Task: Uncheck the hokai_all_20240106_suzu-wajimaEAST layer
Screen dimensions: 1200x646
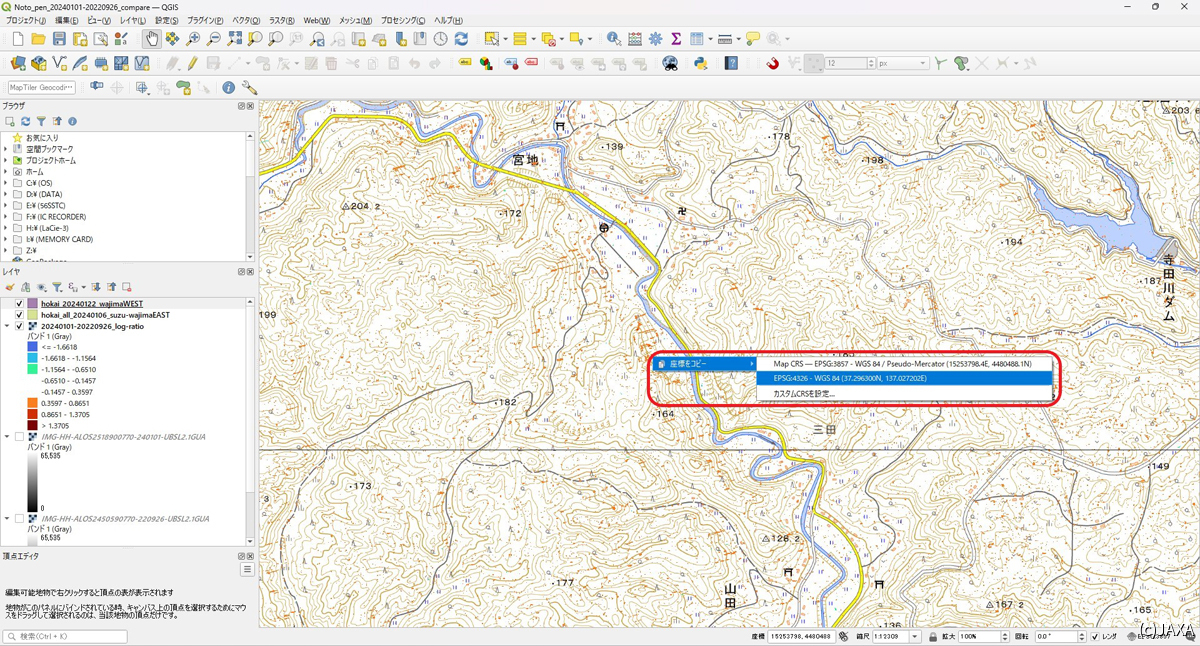Action: tap(19, 315)
